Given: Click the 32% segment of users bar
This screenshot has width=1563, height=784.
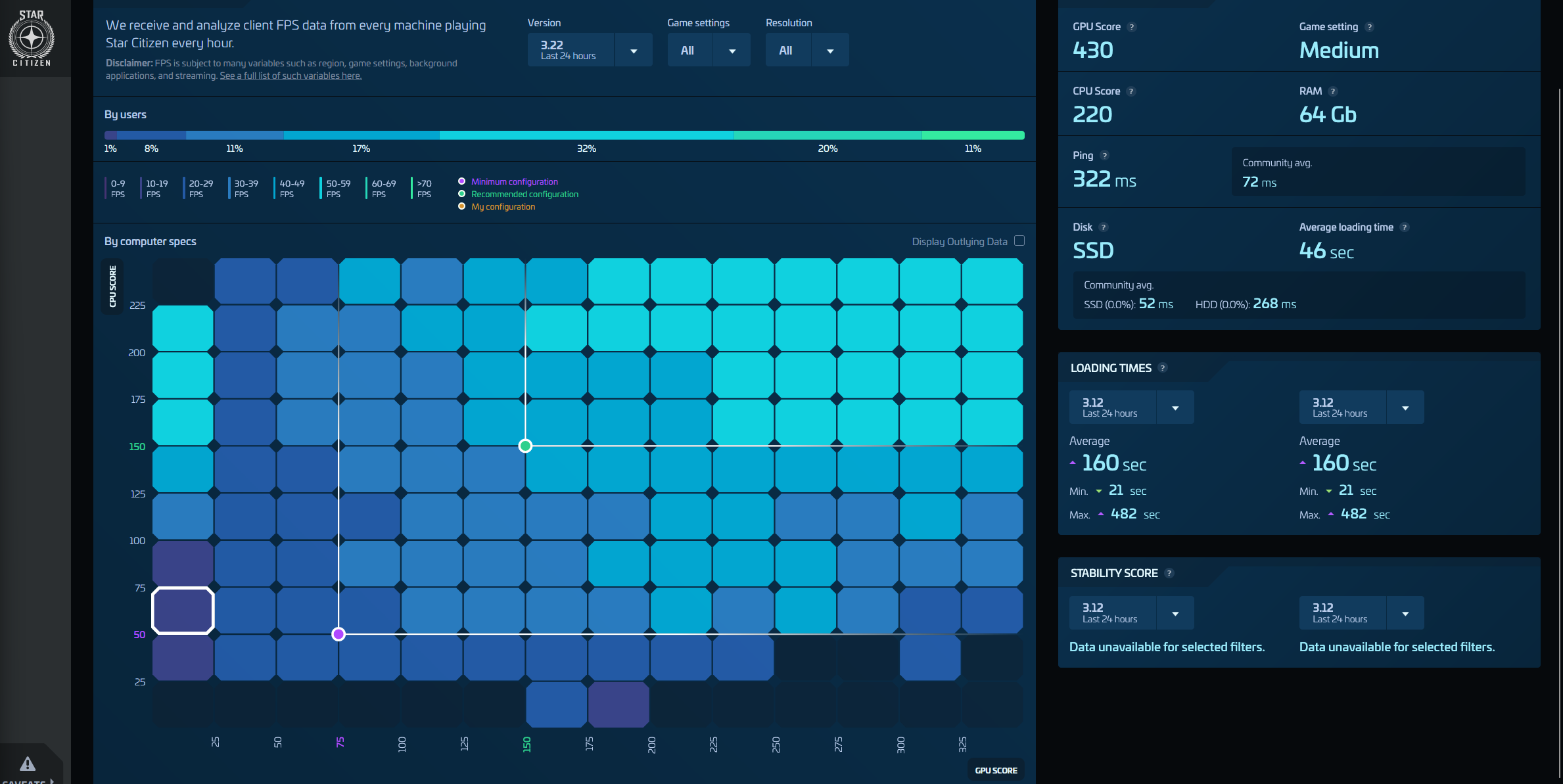Looking at the screenshot, I should pos(586,135).
